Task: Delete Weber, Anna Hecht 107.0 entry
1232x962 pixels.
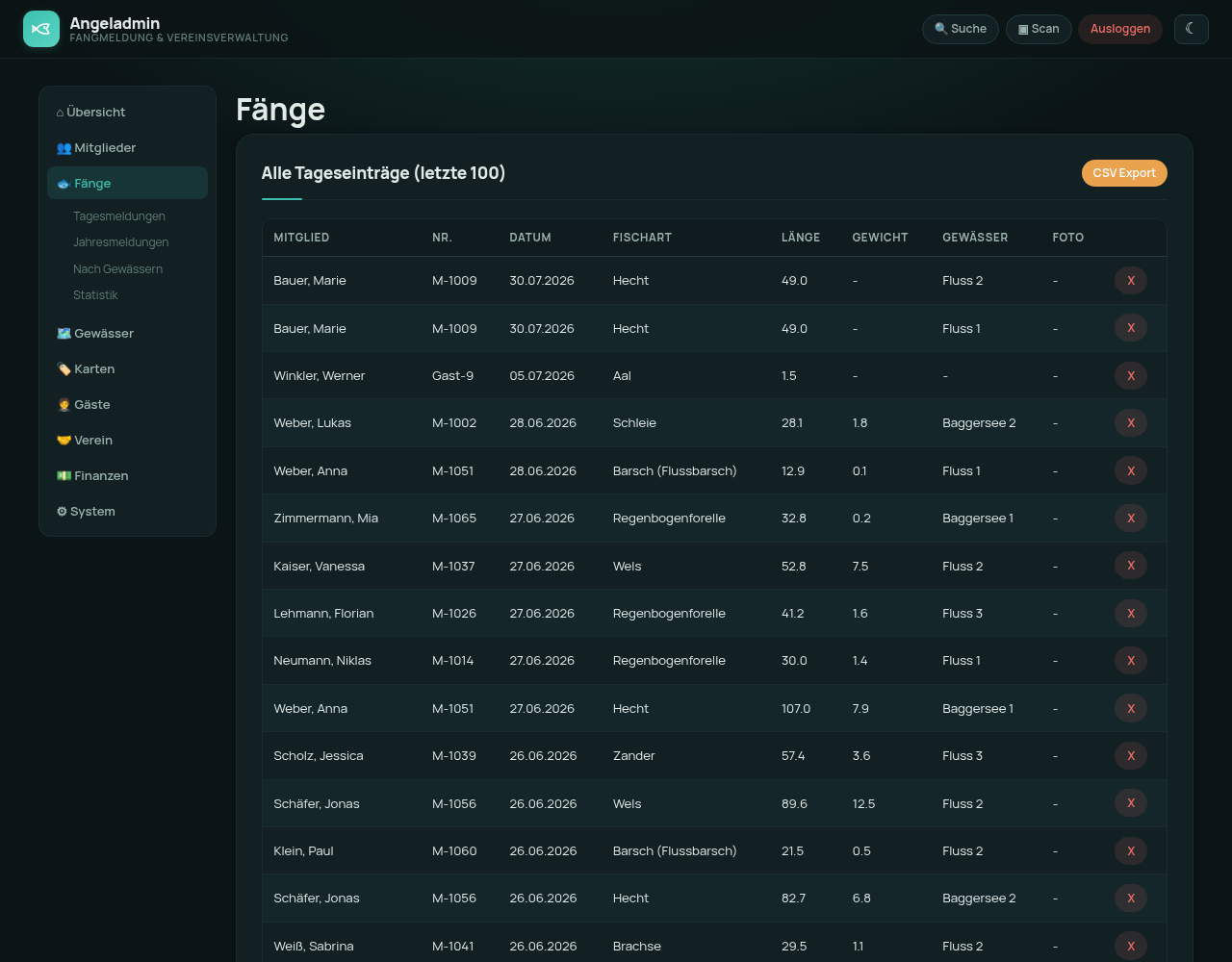Action: tap(1131, 708)
